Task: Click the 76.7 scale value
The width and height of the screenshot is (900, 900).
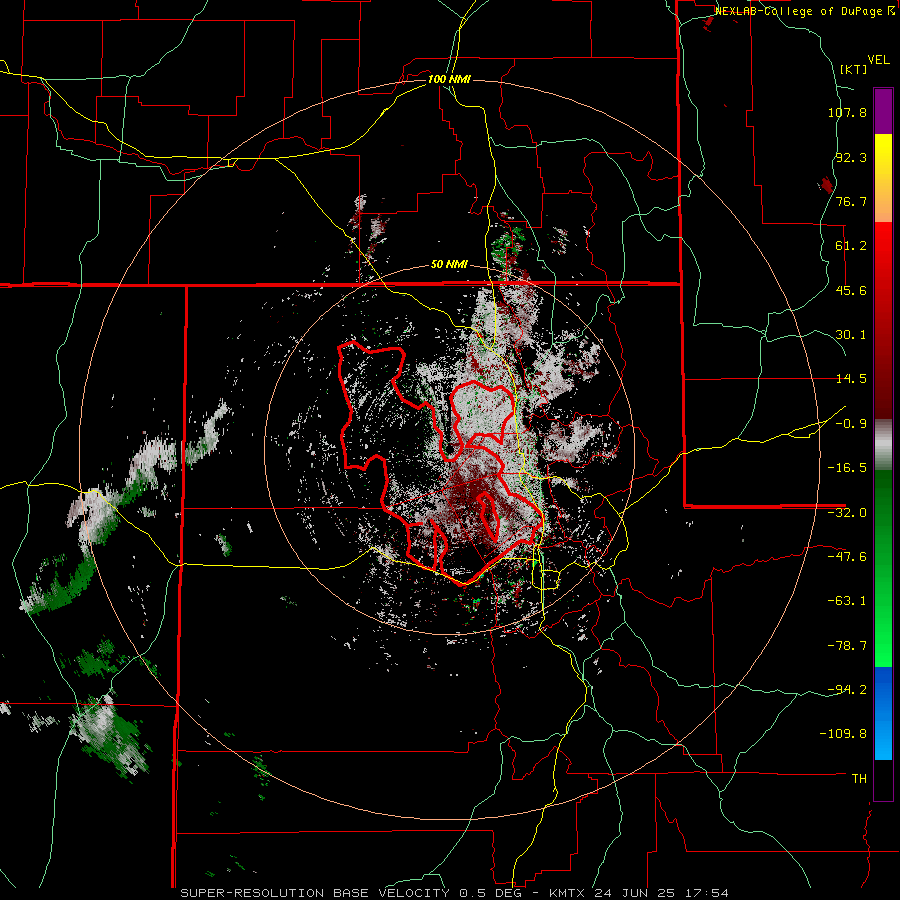Action: pos(851,201)
